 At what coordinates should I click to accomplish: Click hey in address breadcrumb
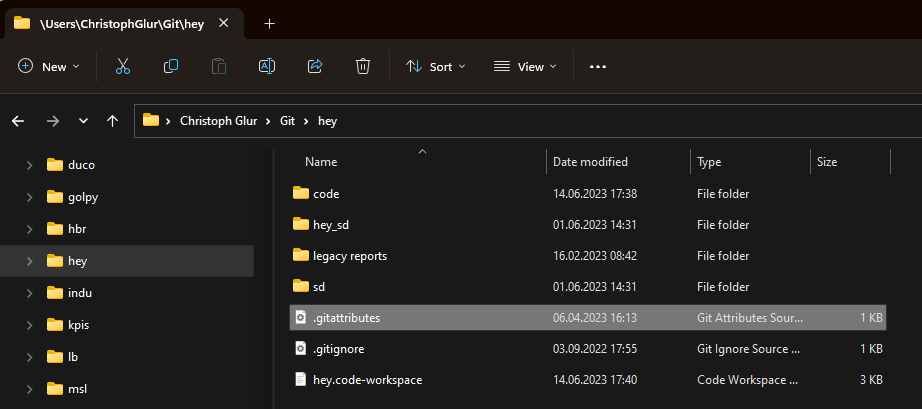pyautogui.click(x=328, y=121)
